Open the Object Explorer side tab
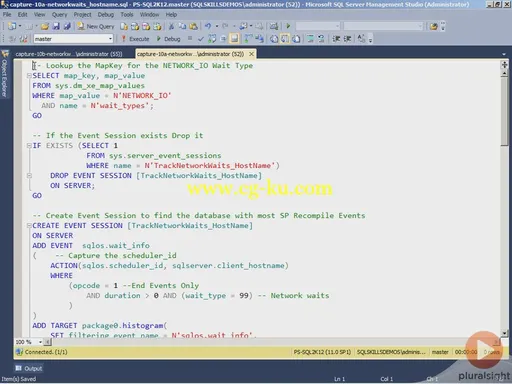This screenshot has height=384, width=512. (5, 74)
